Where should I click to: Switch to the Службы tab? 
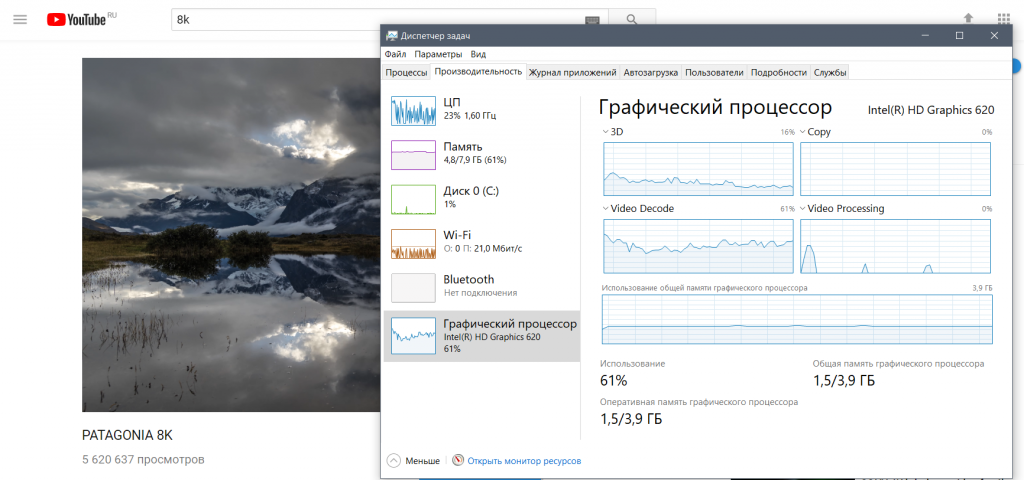pyautogui.click(x=830, y=72)
